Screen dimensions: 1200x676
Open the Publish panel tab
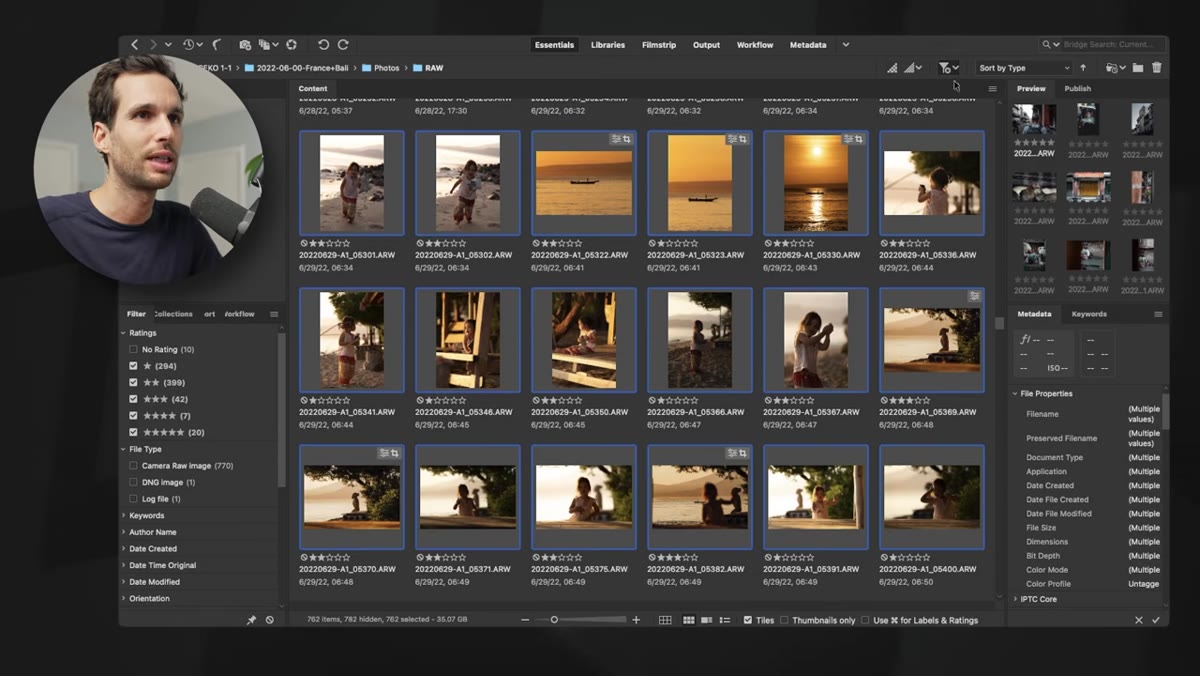tap(1077, 89)
